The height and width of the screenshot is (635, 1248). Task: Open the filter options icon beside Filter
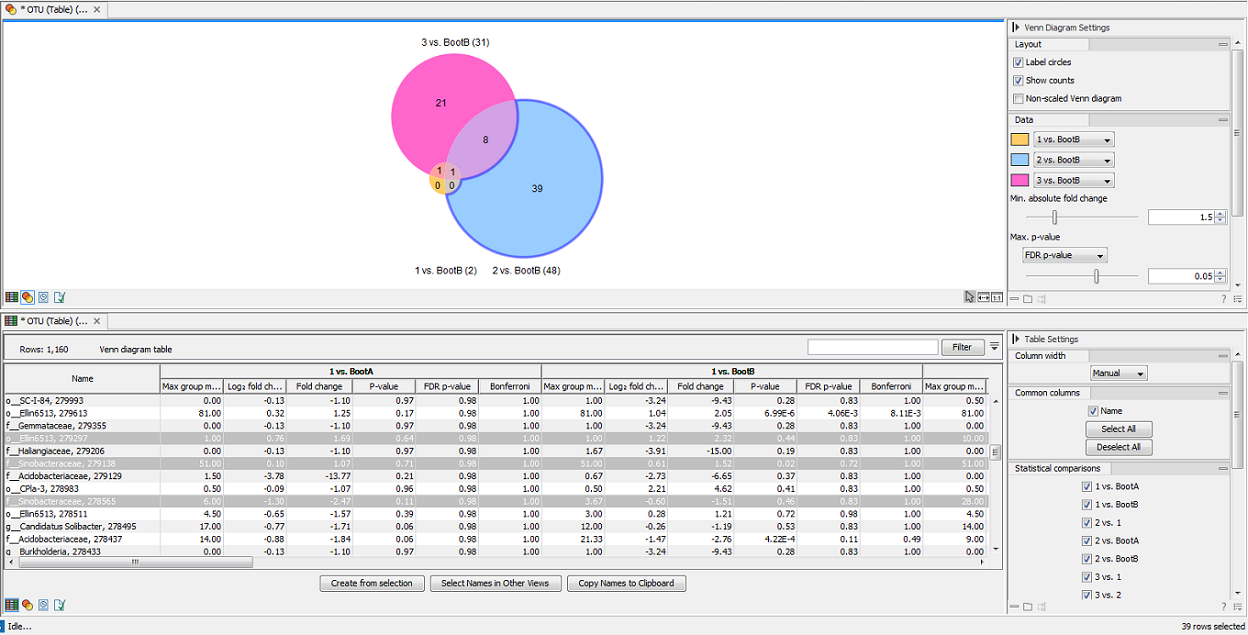(x=994, y=347)
